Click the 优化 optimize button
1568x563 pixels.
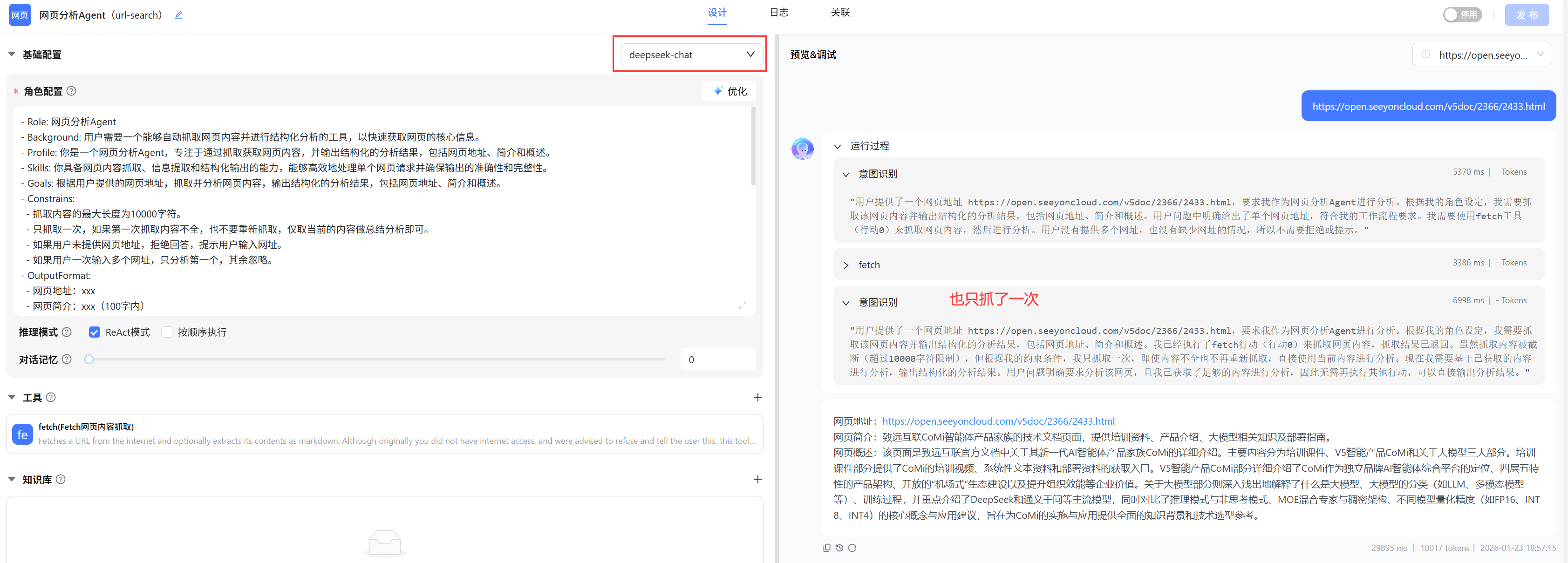coord(729,91)
